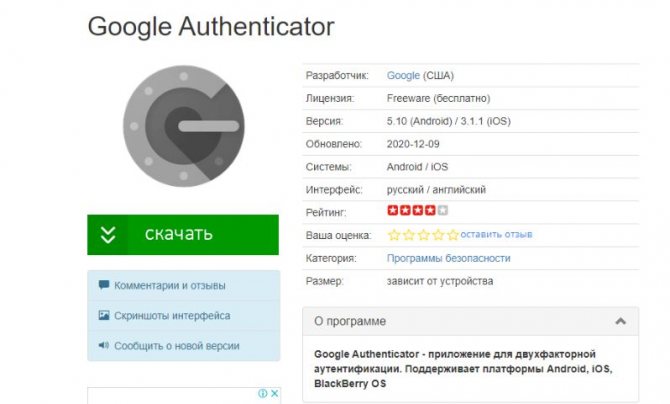This screenshot has height=404, width=670.
Task: Click the picture icon for screenshots
Action: click(x=104, y=315)
